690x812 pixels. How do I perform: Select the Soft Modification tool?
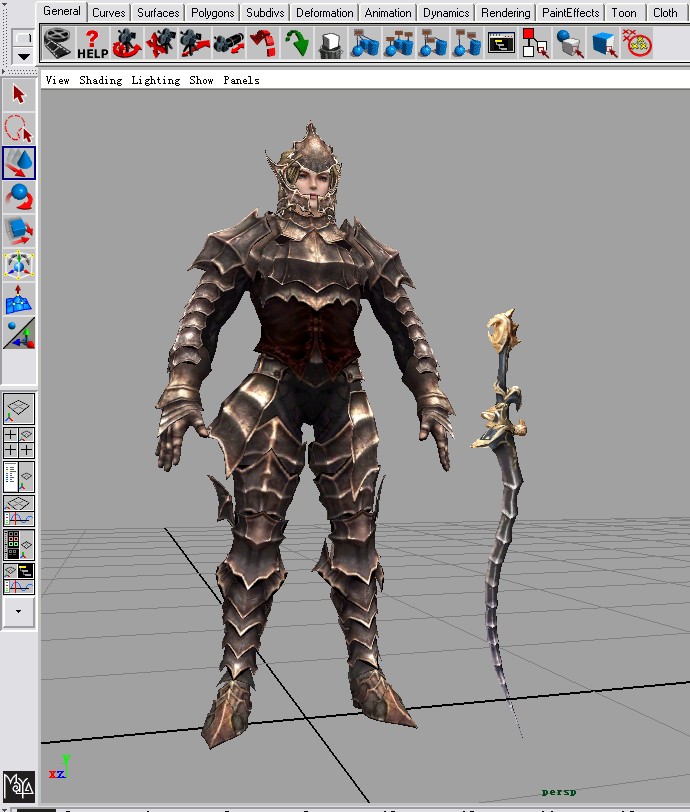coord(19,299)
